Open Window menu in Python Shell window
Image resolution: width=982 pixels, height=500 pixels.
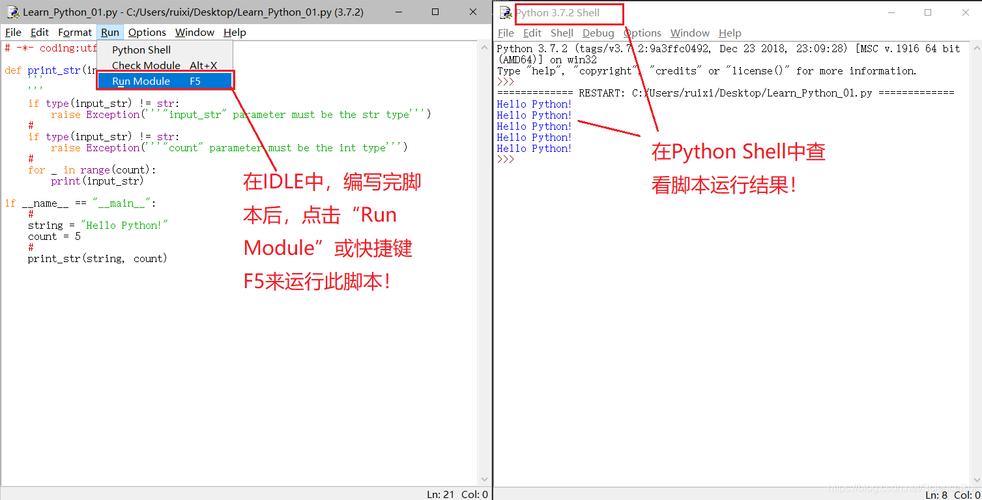(690, 33)
